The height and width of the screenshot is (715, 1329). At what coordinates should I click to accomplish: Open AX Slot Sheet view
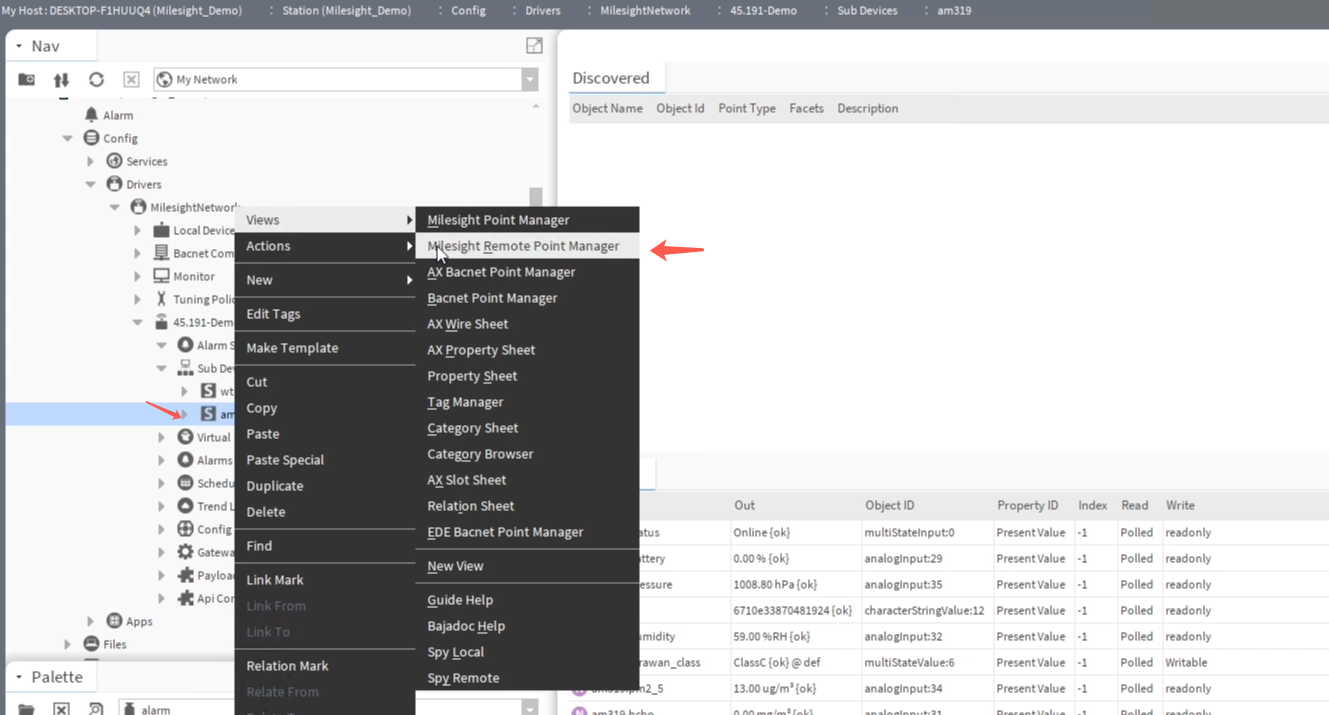(x=466, y=480)
